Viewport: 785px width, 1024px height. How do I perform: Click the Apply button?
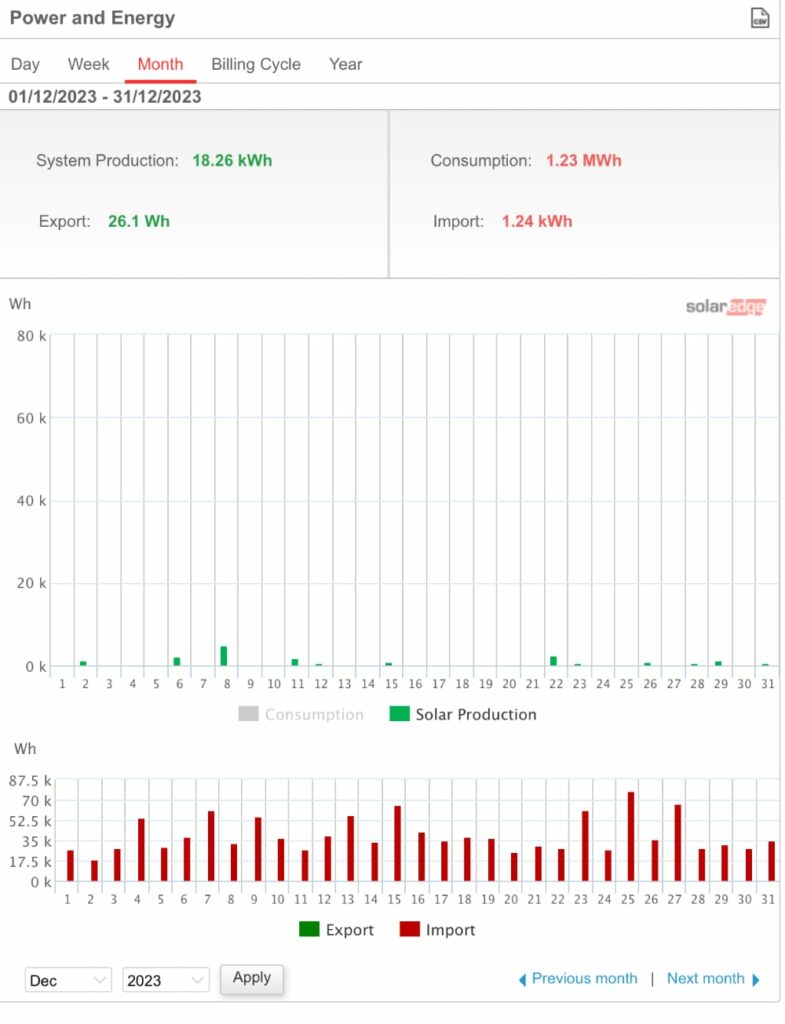click(x=251, y=978)
